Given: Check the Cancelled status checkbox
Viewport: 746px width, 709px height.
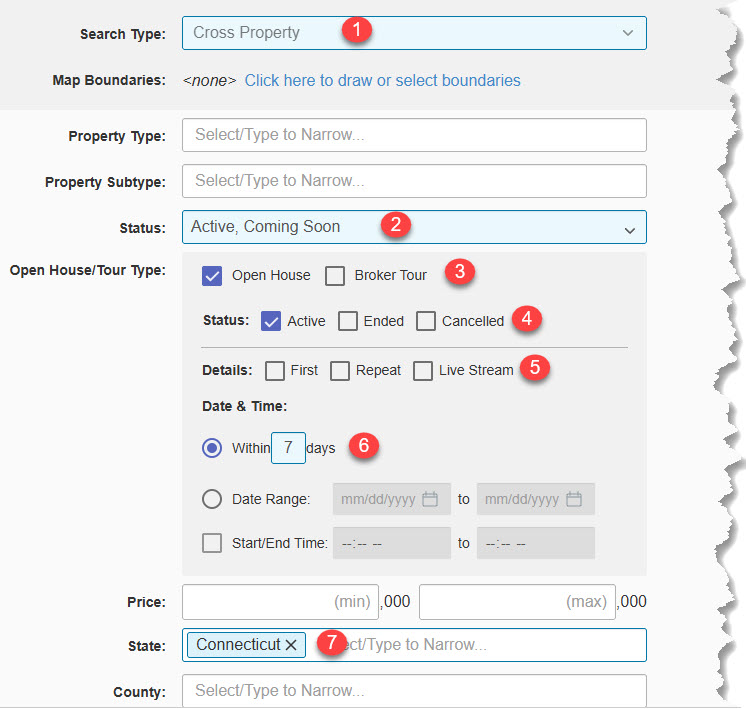Looking at the screenshot, I should click(426, 321).
